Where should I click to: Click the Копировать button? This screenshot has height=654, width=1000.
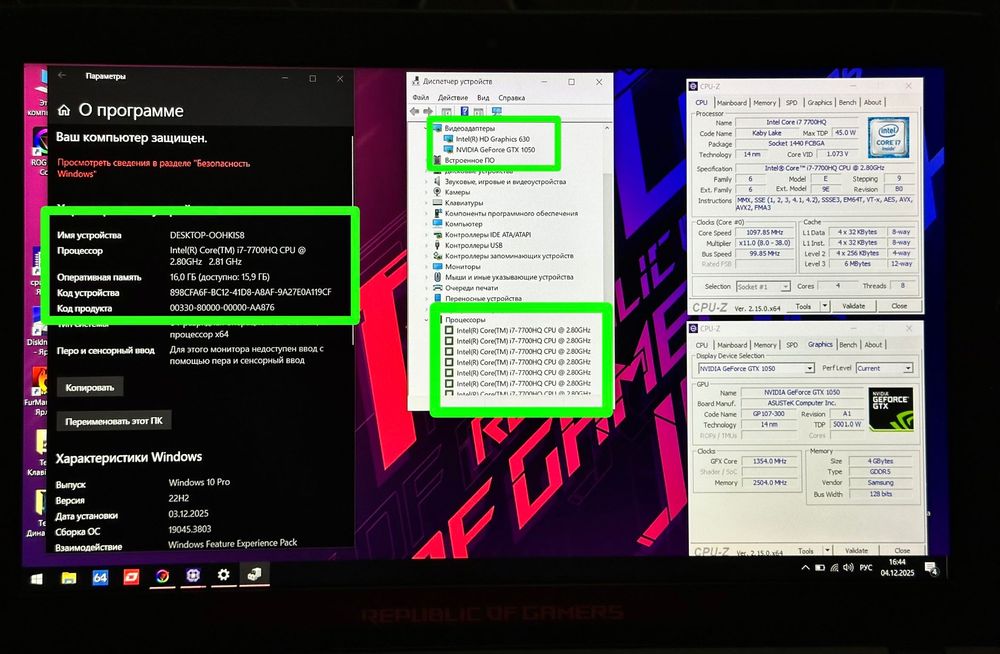(x=90, y=387)
